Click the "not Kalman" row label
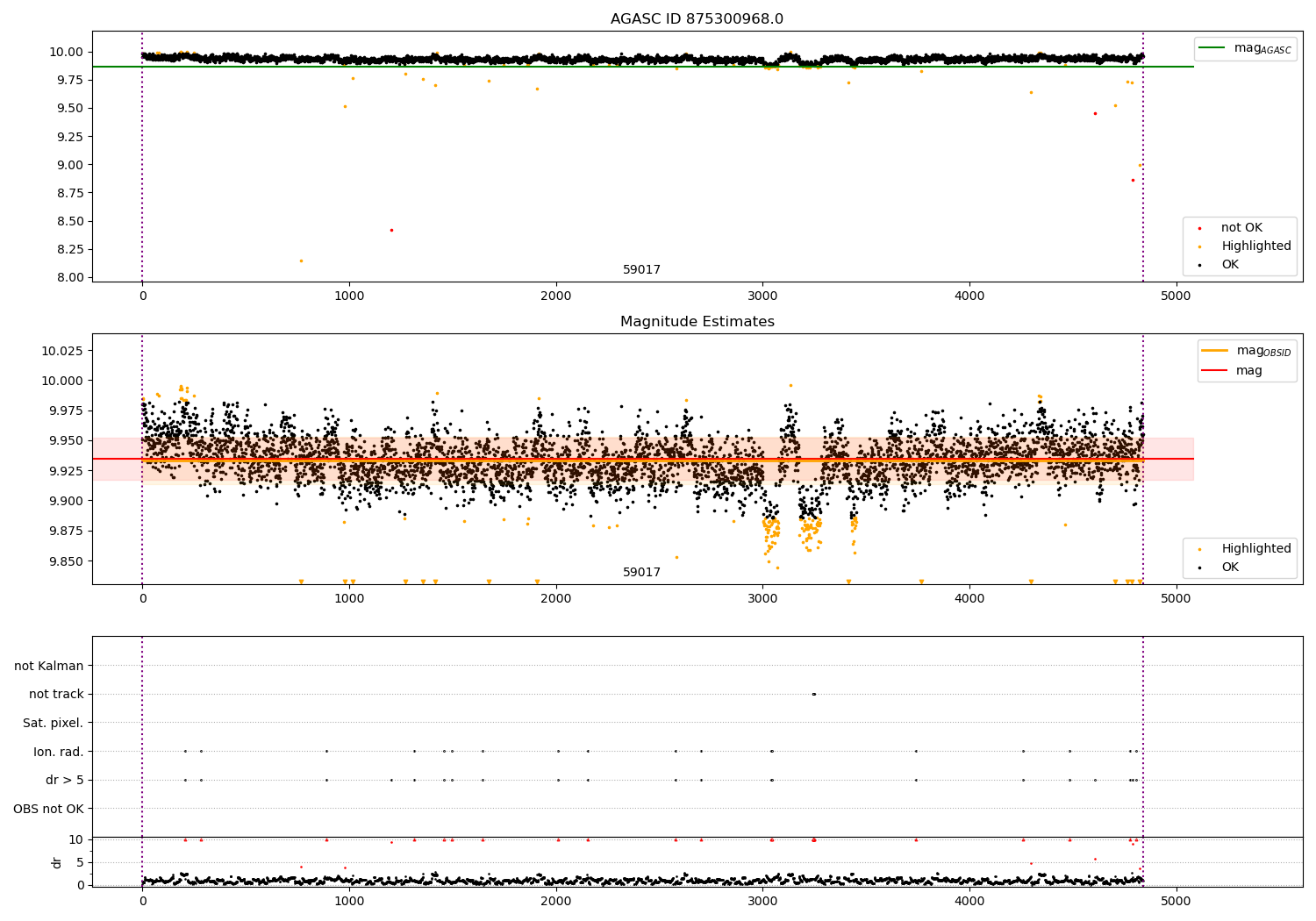Image resolution: width=1316 pixels, height=921 pixels. pyautogui.click(x=49, y=666)
